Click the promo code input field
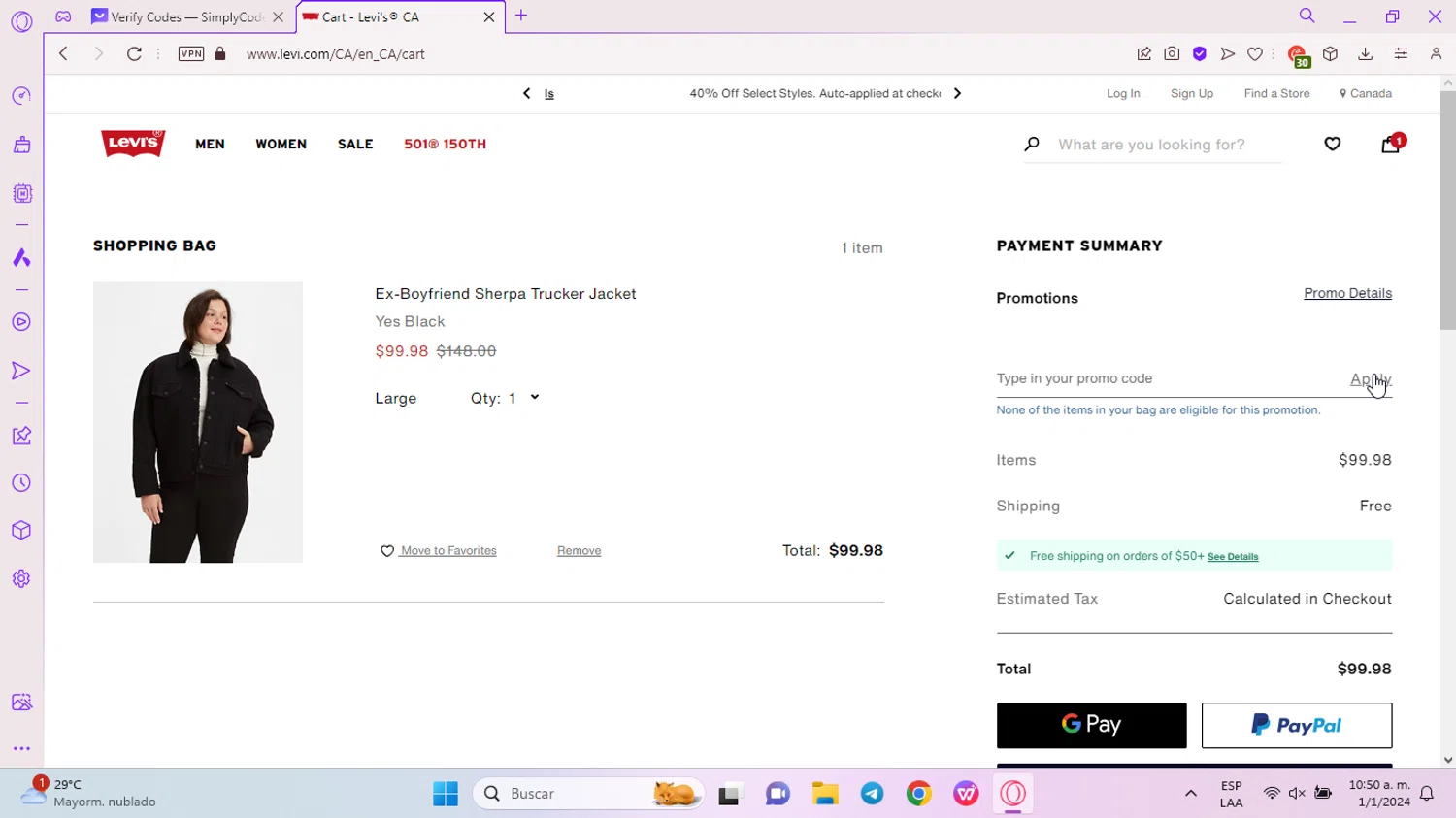This screenshot has width=1456, height=818. coord(1170,378)
